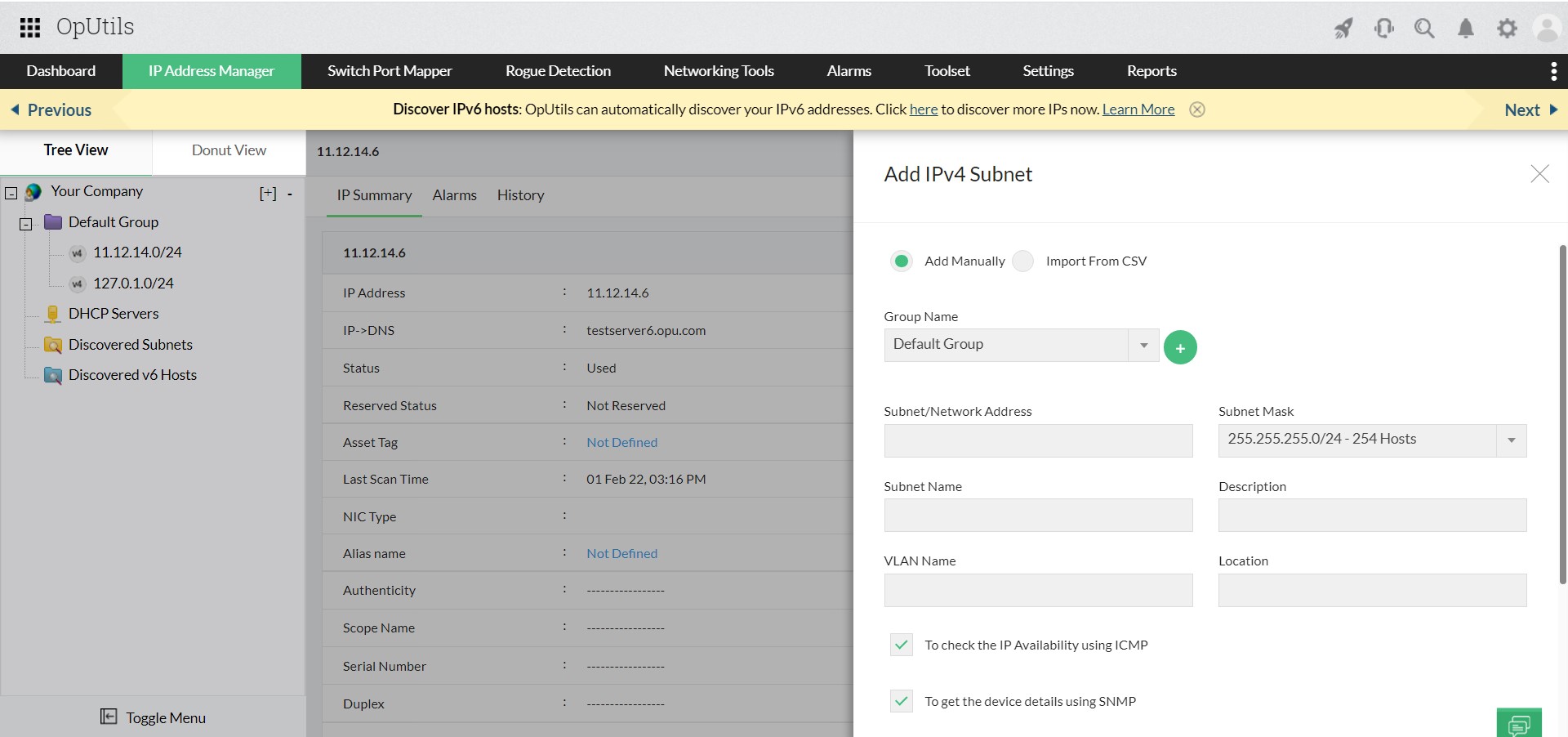The height and width of the screenshot is (737, 1568).
Task: Disable device details using SNMP
Action: pos(901,701)
